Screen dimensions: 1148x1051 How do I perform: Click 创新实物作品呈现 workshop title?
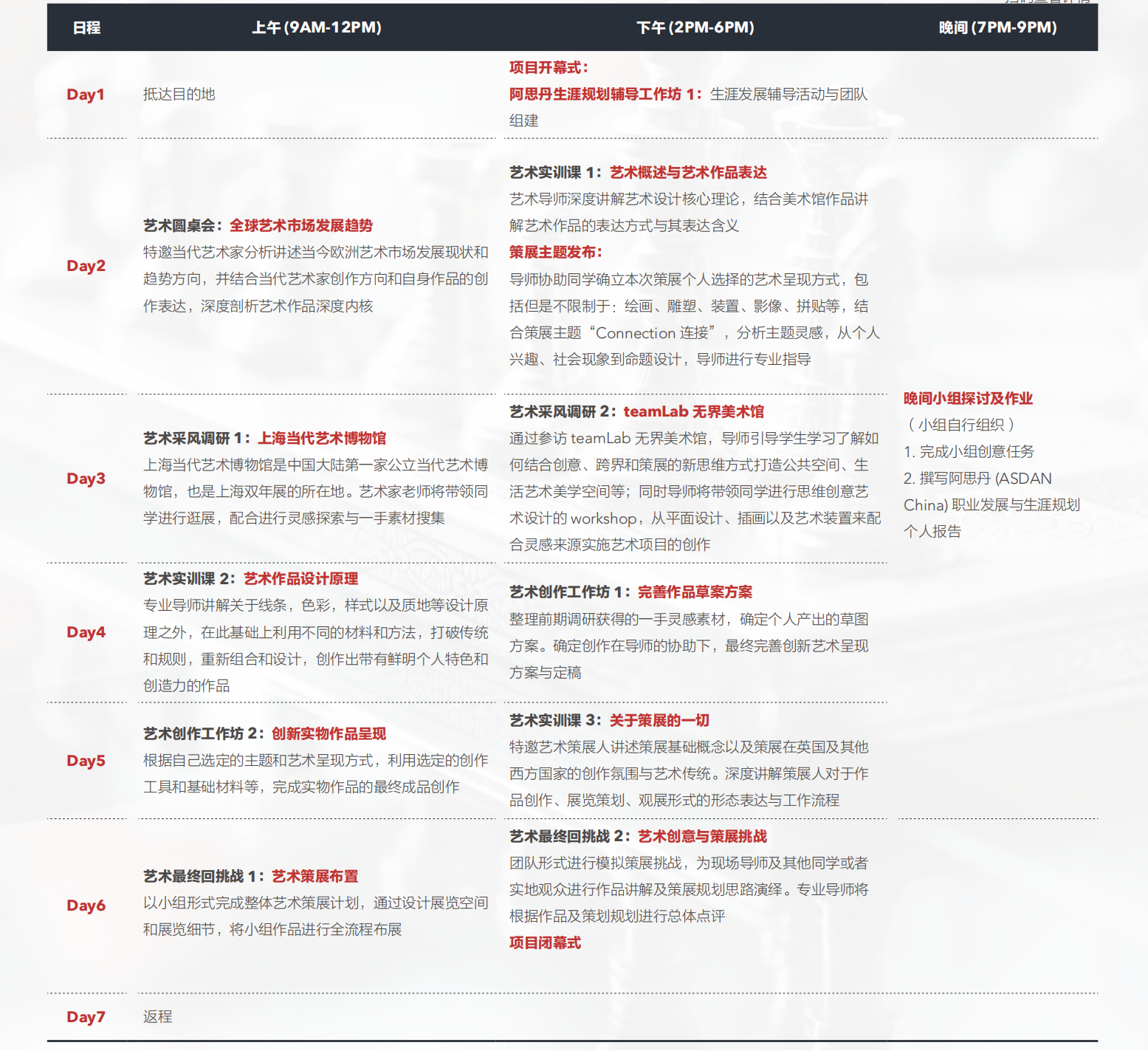[x=329, y=734]
